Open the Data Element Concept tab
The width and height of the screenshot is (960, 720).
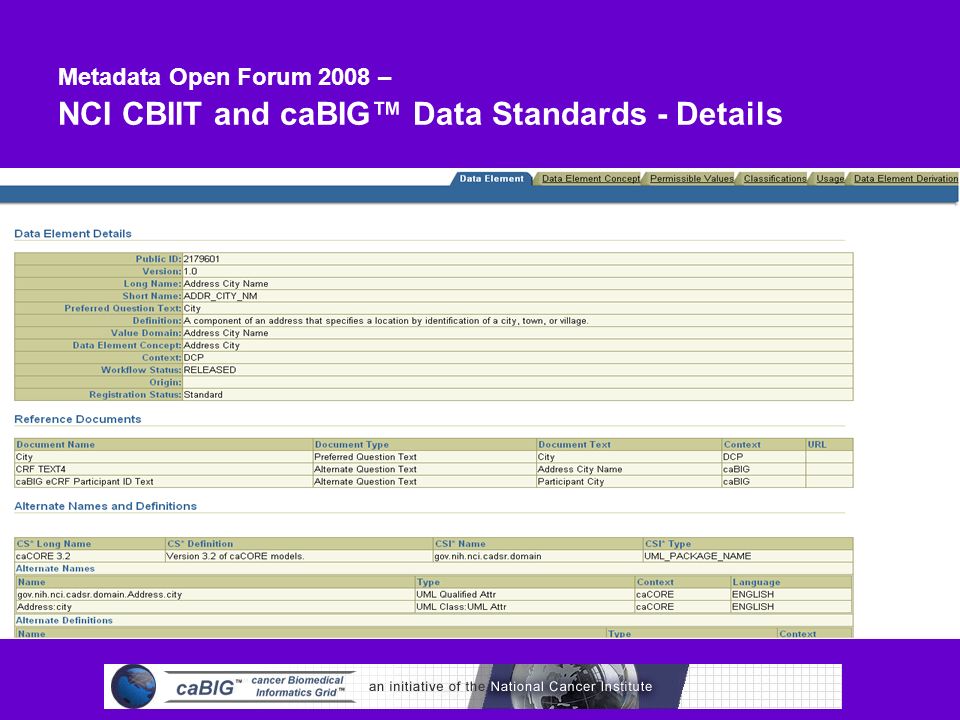[x=591, y=179]
